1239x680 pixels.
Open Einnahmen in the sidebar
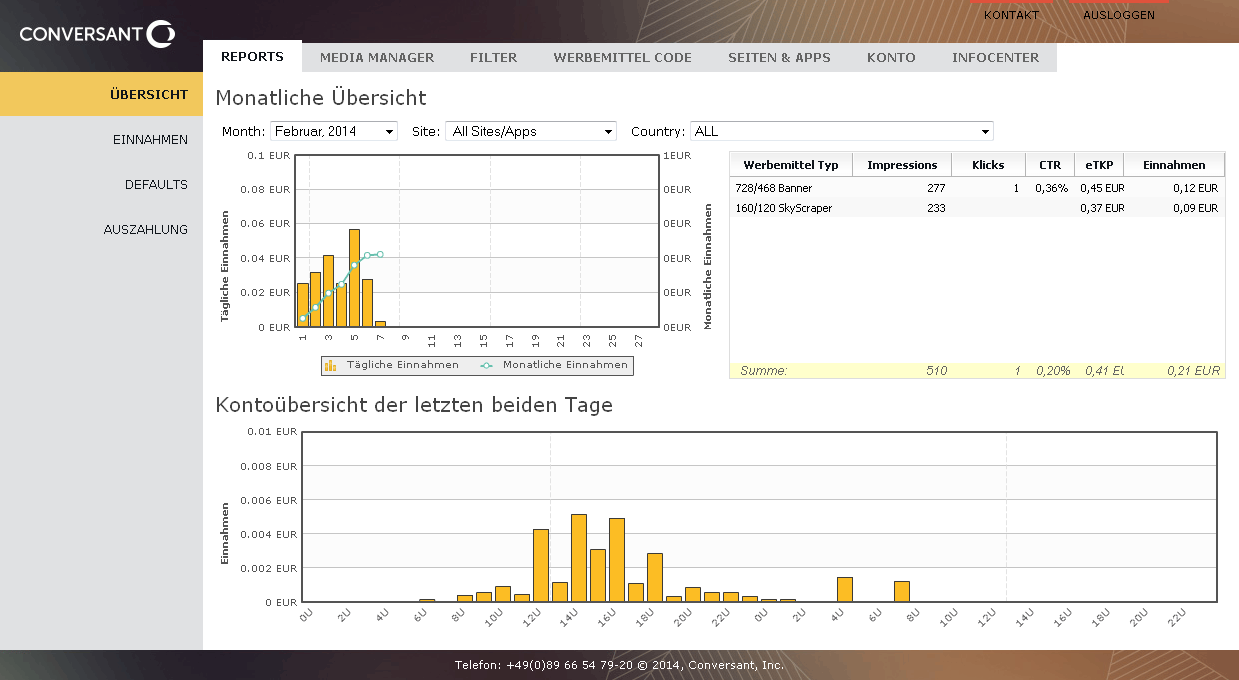tap(150, 140)
